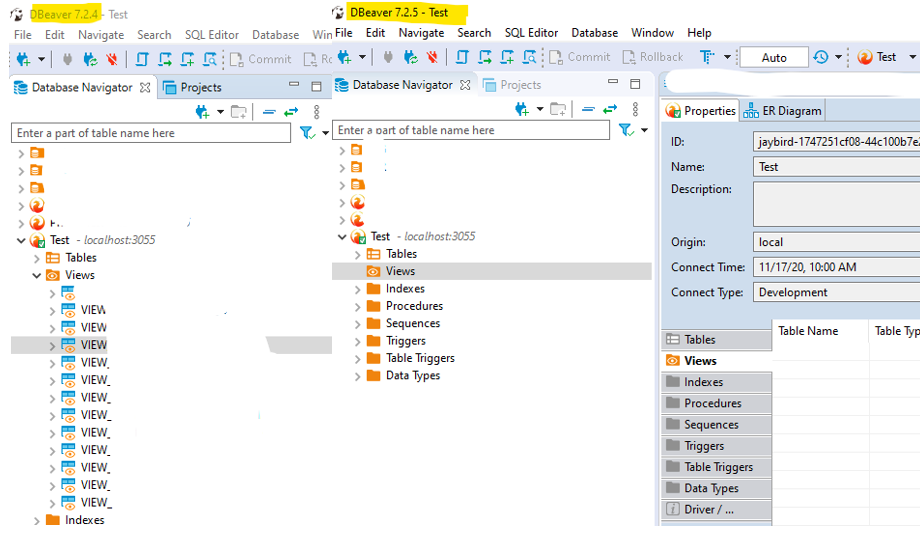The image size is (920, 537).
Task: Click Reconnect icon in DBeaver 7.2.5 toolbar
Action: (410, 57)
